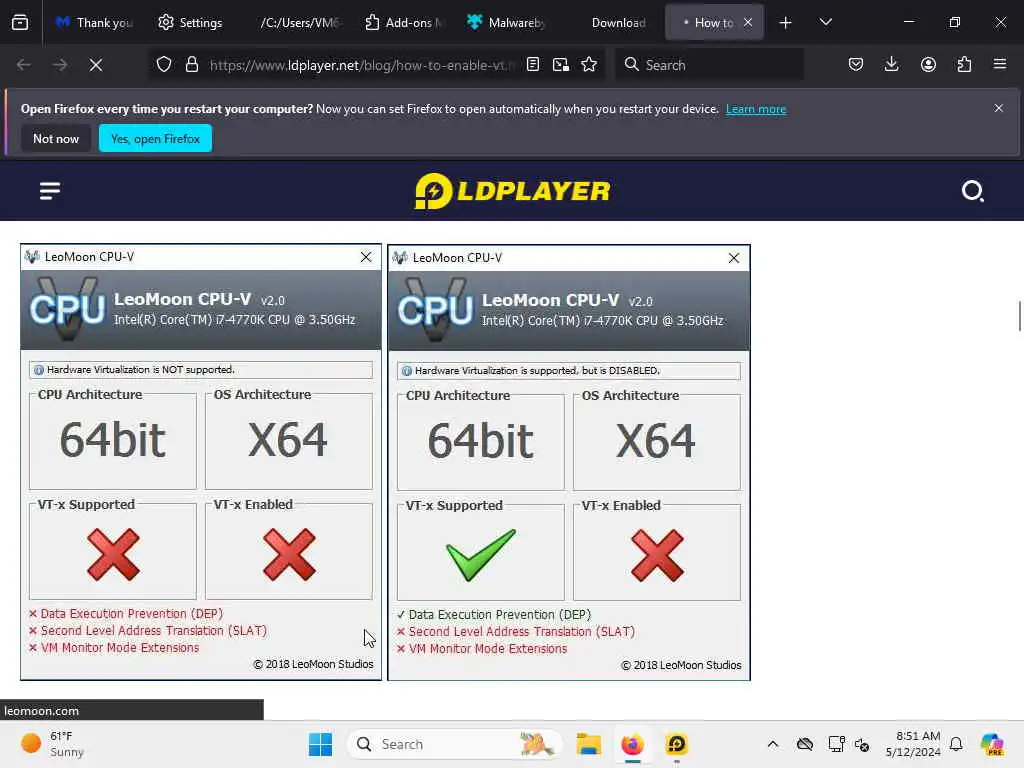Toggle reader view icon
Screen dimensions: 1024x768
(x=533, y=65)
